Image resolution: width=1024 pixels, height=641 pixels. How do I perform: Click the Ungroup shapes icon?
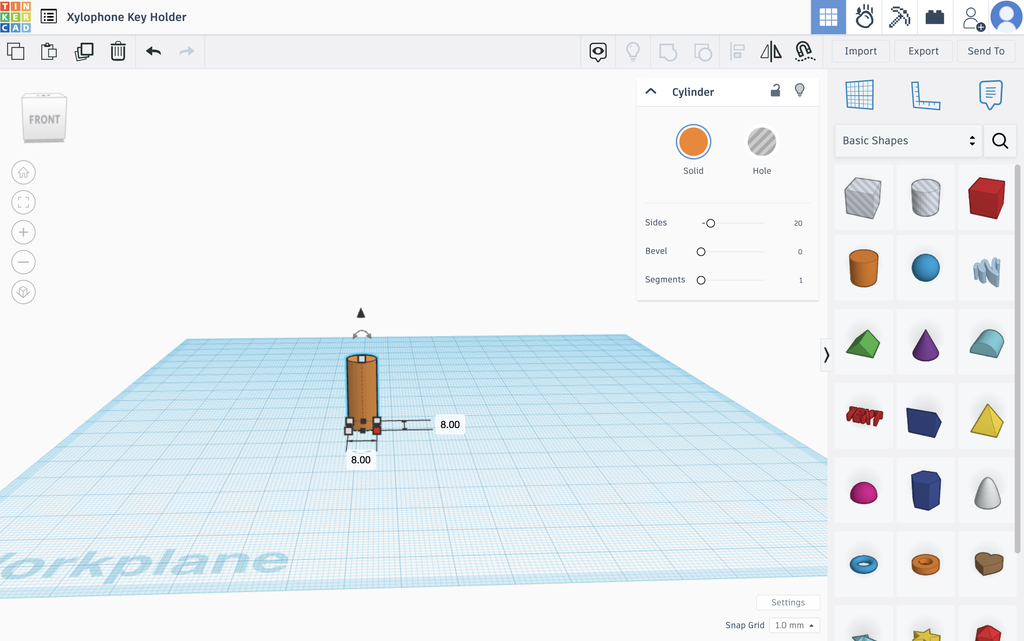pos(703,52)
